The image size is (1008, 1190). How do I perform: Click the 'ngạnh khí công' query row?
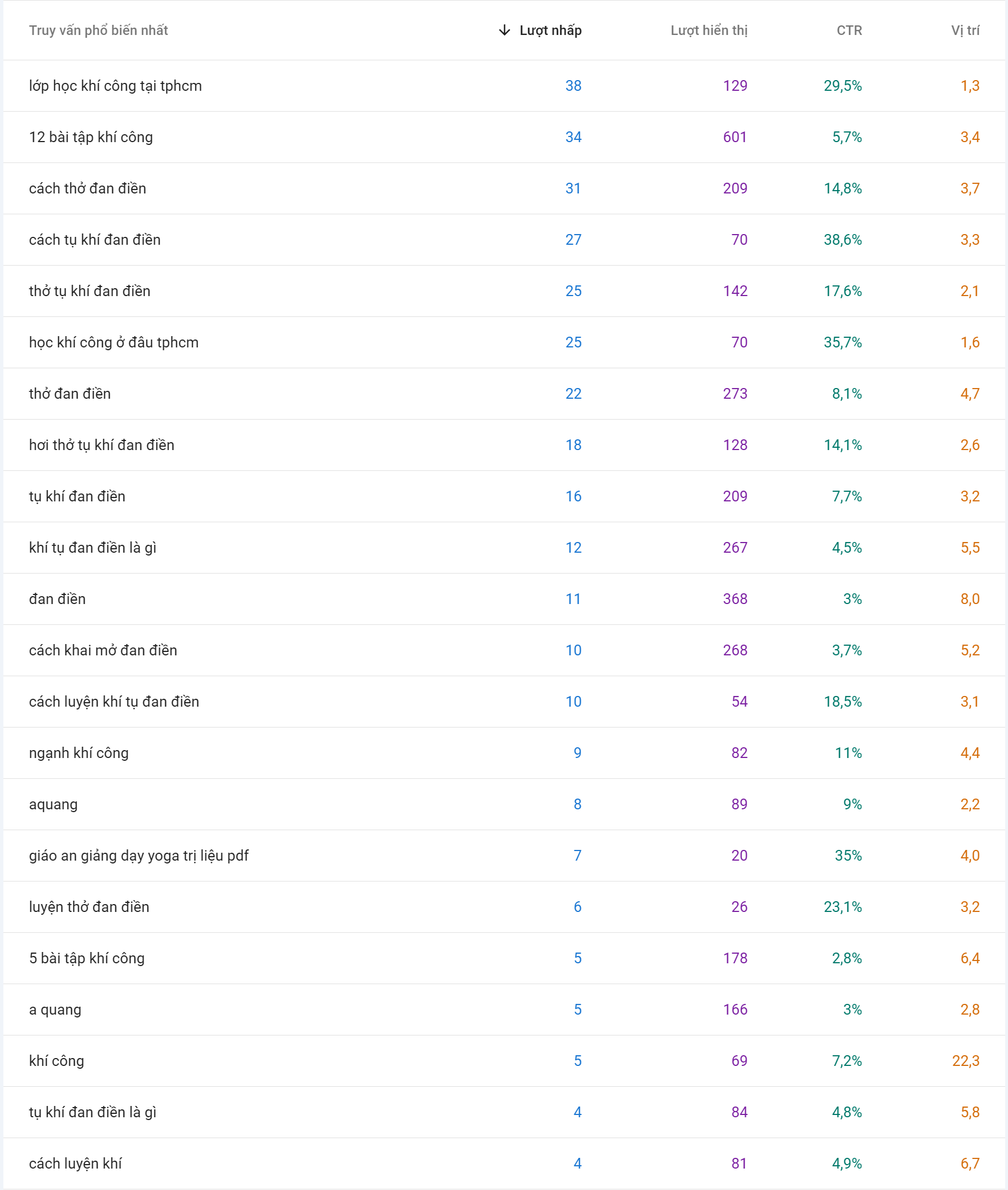(79, 753)
